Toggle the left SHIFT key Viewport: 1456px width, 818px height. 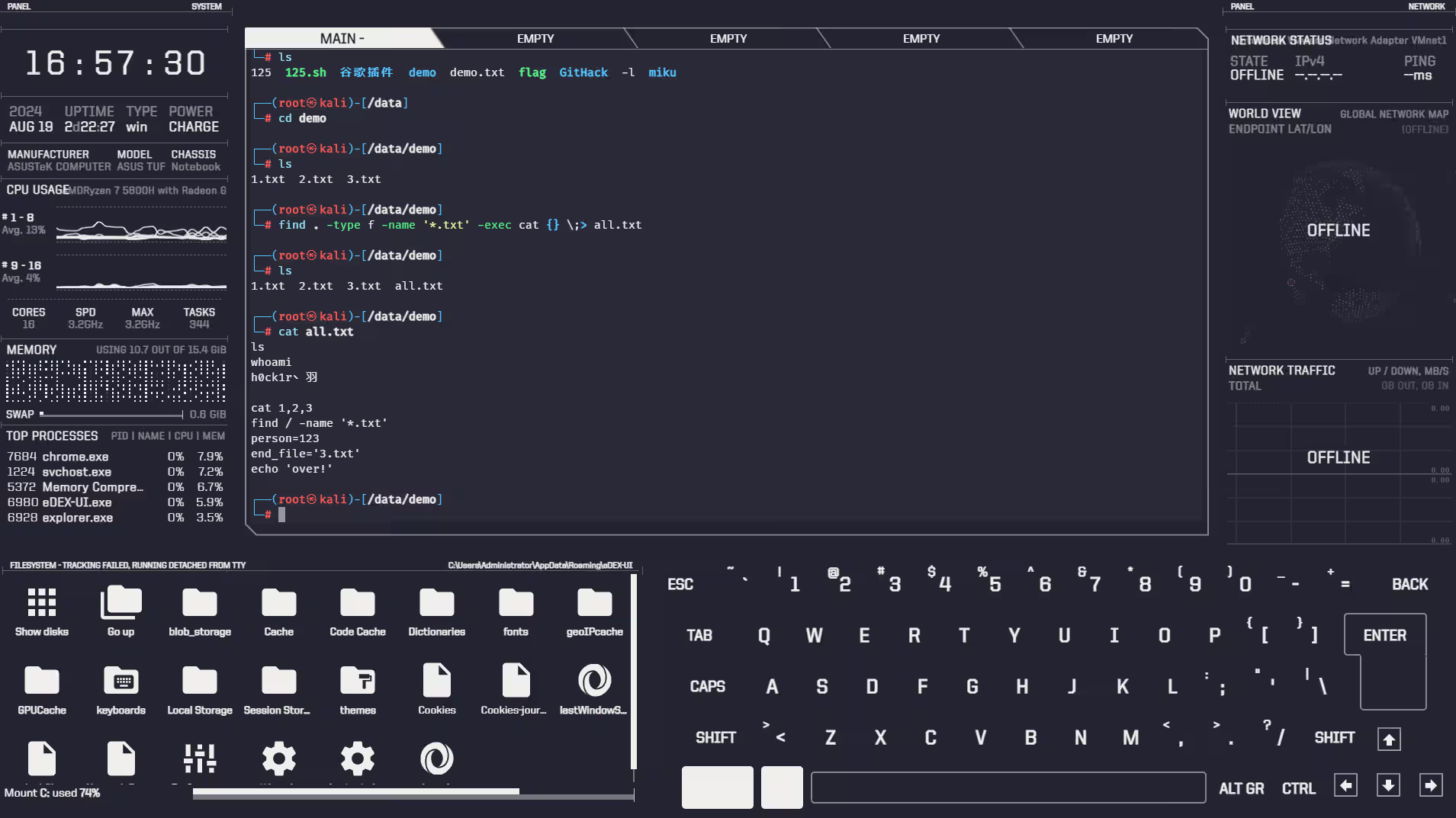click(715, 738)
